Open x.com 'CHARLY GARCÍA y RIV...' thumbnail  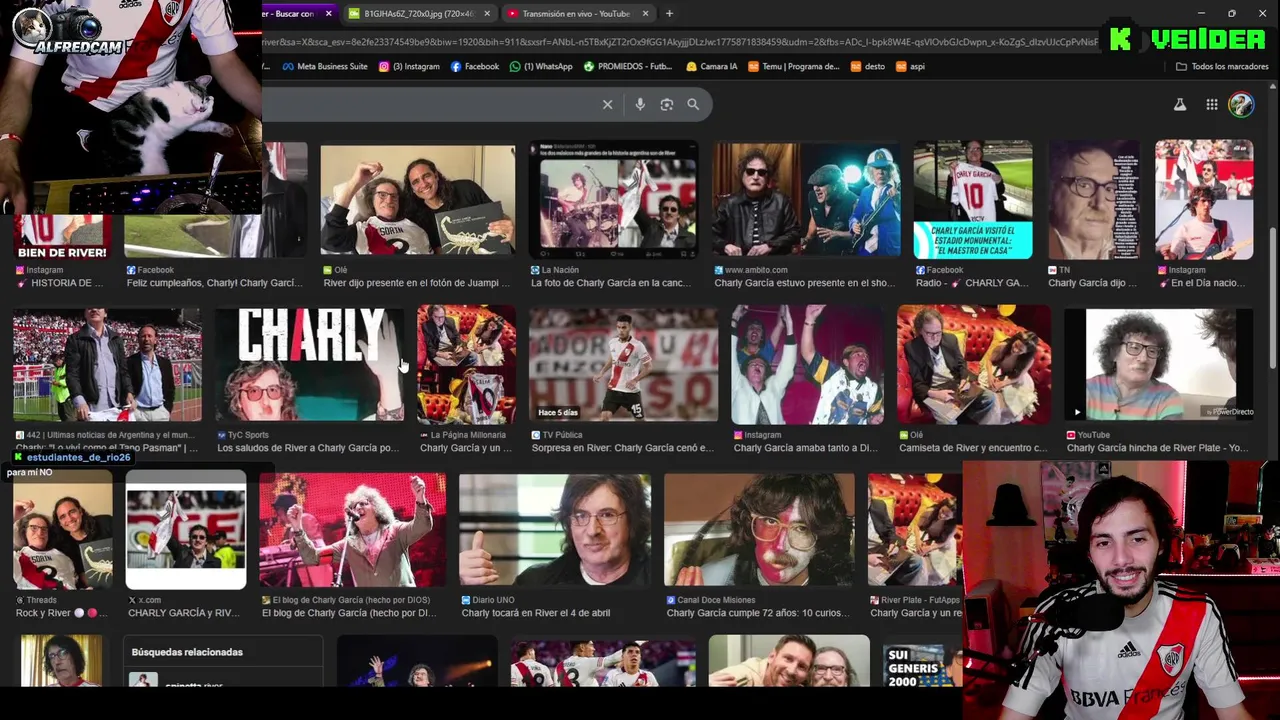[x=186, y=530]
